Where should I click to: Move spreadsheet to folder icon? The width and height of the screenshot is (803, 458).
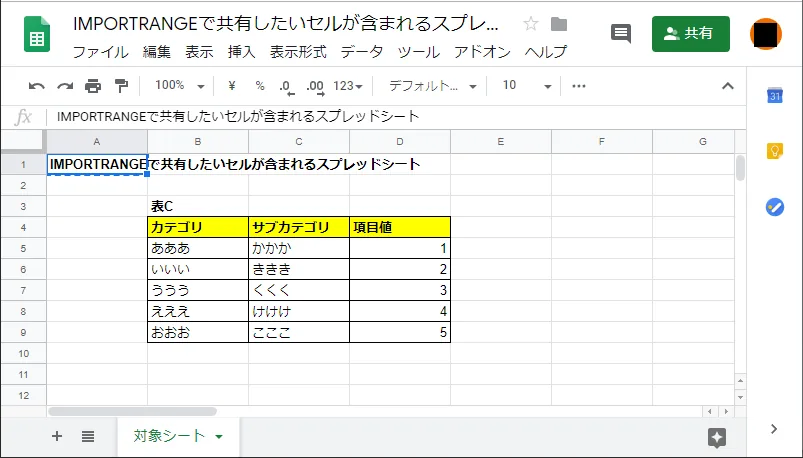(x=559, y=24)
